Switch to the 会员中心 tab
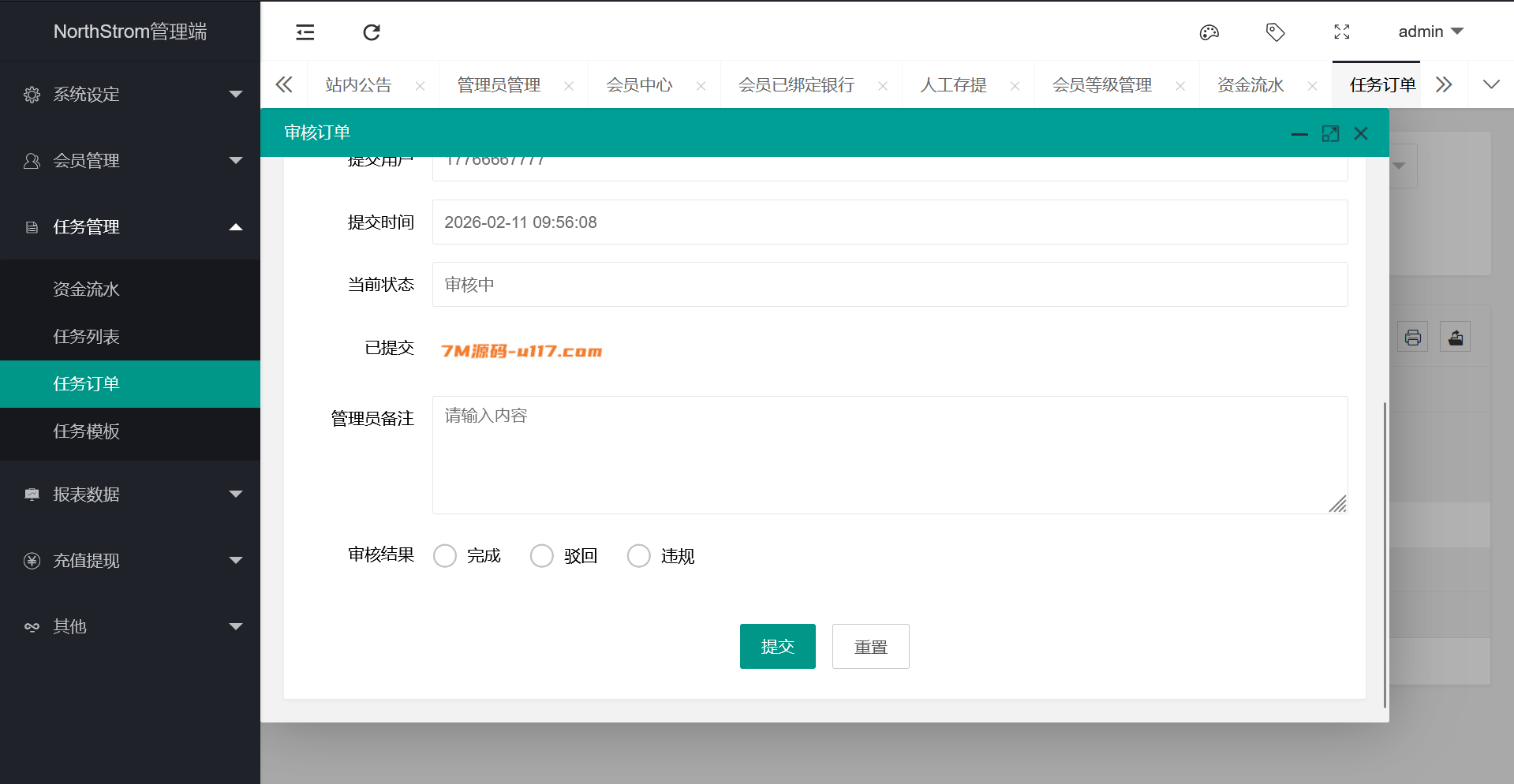Viewport: 1514px width, 784px height. (639, 85)
